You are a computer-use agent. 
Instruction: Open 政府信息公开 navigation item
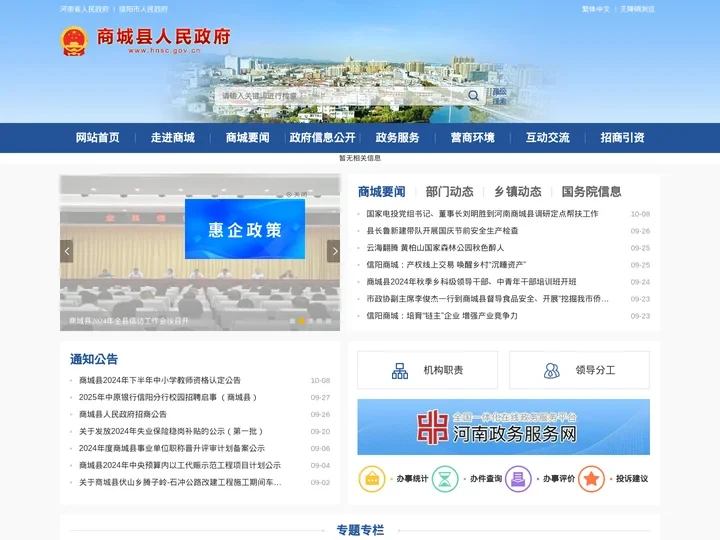pyautogui.click(x=322, y=138)
